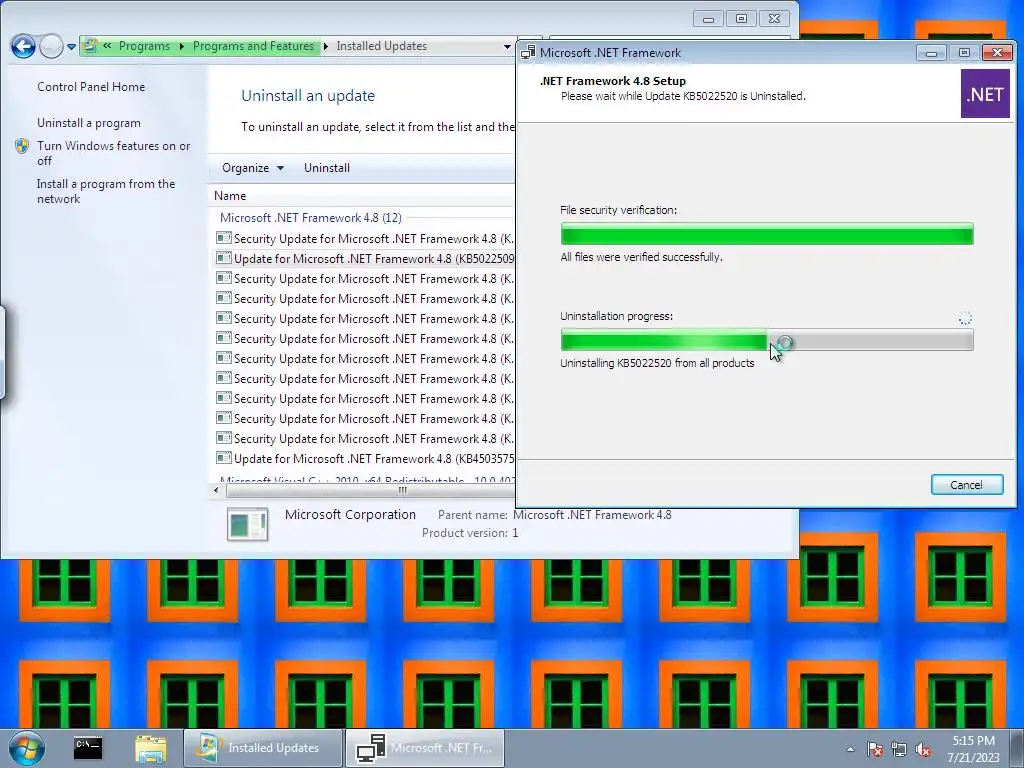
Task: Click Show desktop strip at taskbar end
Action: click(1016, 748)
